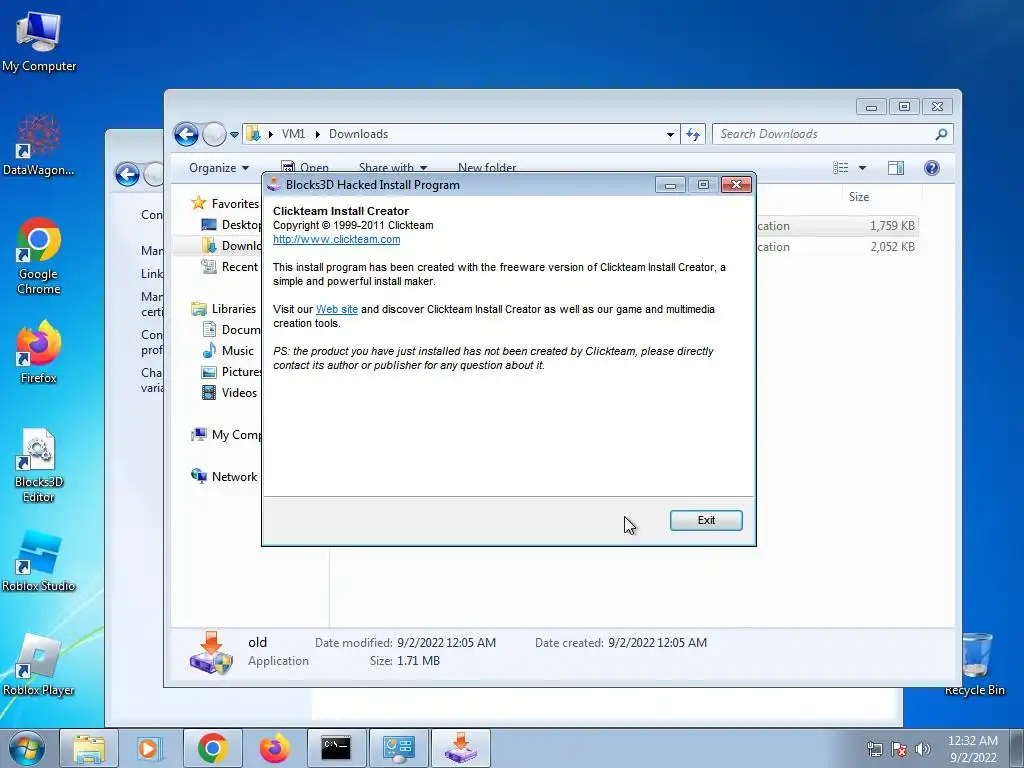The width and height of the screenshot is (1024, 768).
Task: Open the volume speaker tray icon
Action: 923,749
